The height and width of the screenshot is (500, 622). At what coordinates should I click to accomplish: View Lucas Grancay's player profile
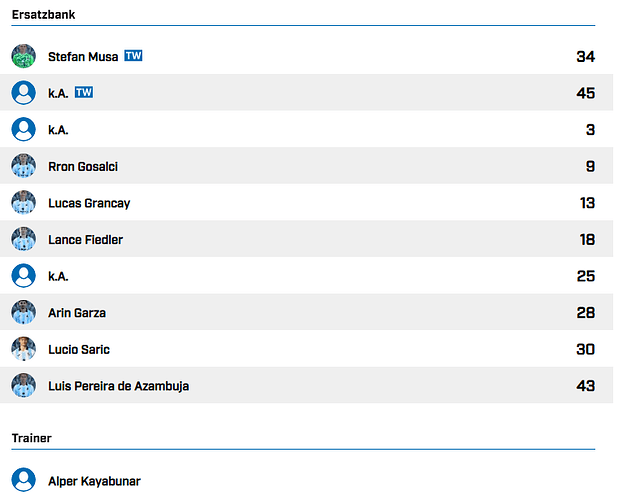pos(89,203)
